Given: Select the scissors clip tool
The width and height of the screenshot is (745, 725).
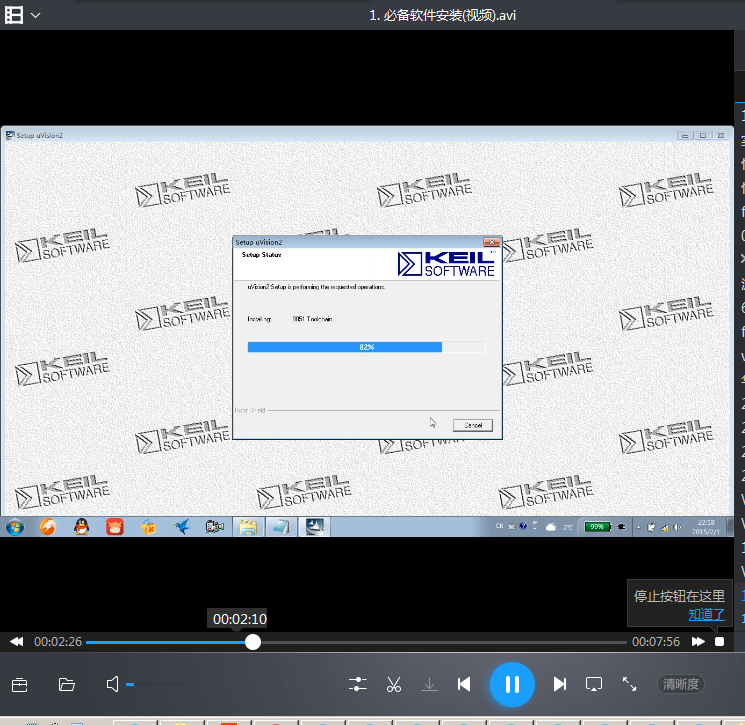Looking at the screenshot, I should [x=394, y=684].
